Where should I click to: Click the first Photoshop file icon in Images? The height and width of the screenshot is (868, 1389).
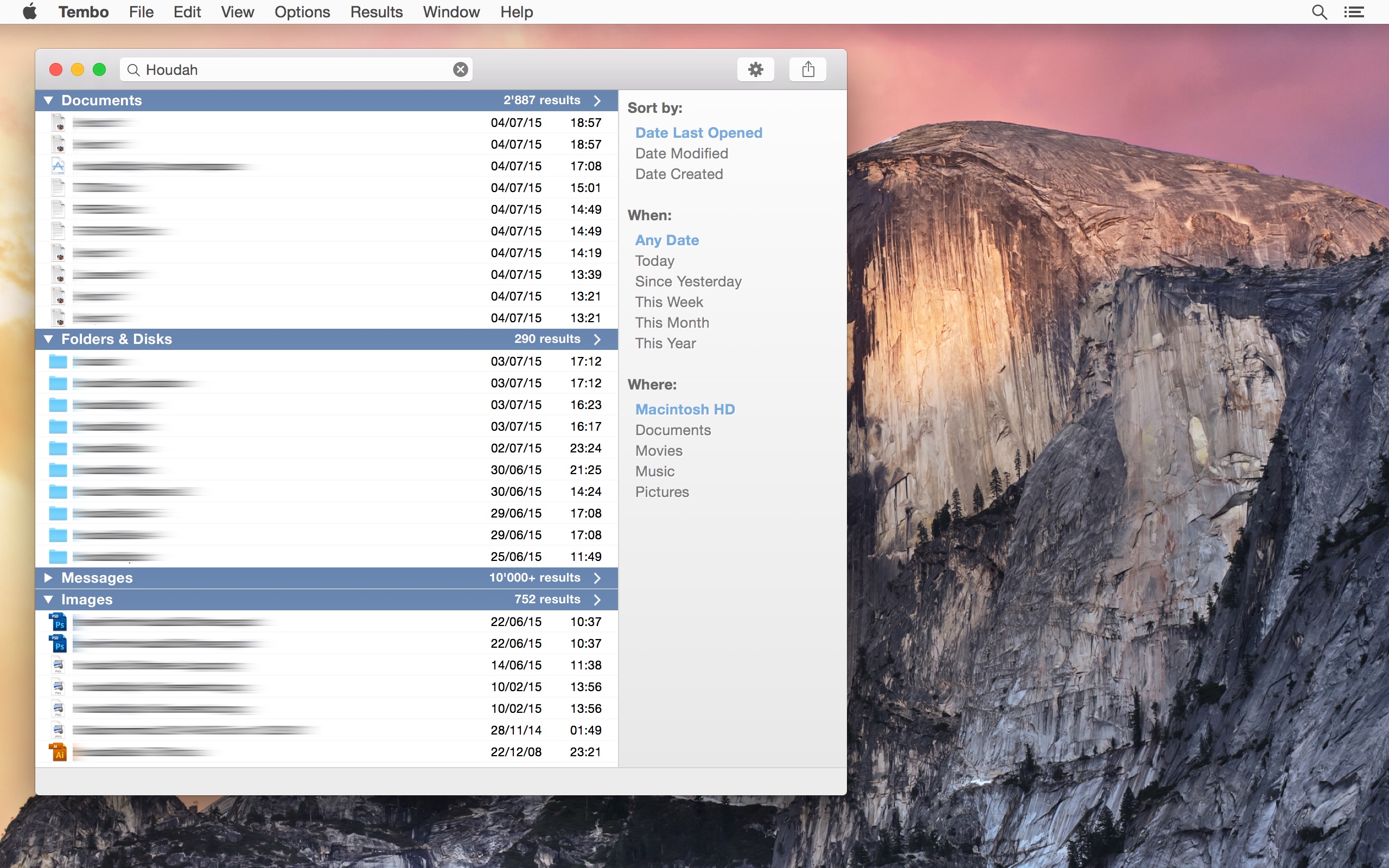click(58, 622)
